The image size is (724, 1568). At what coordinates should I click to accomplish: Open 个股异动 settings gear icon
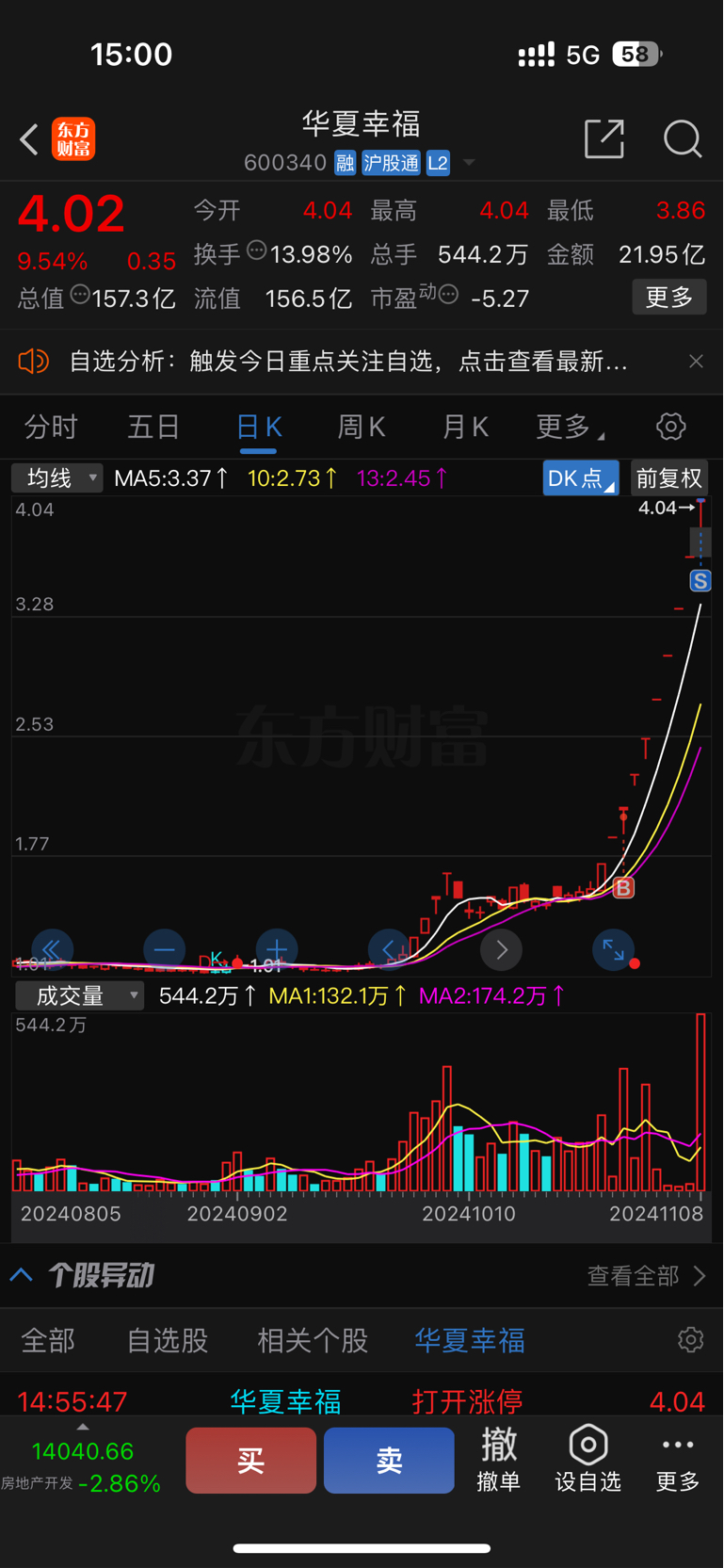(691, 1340)
